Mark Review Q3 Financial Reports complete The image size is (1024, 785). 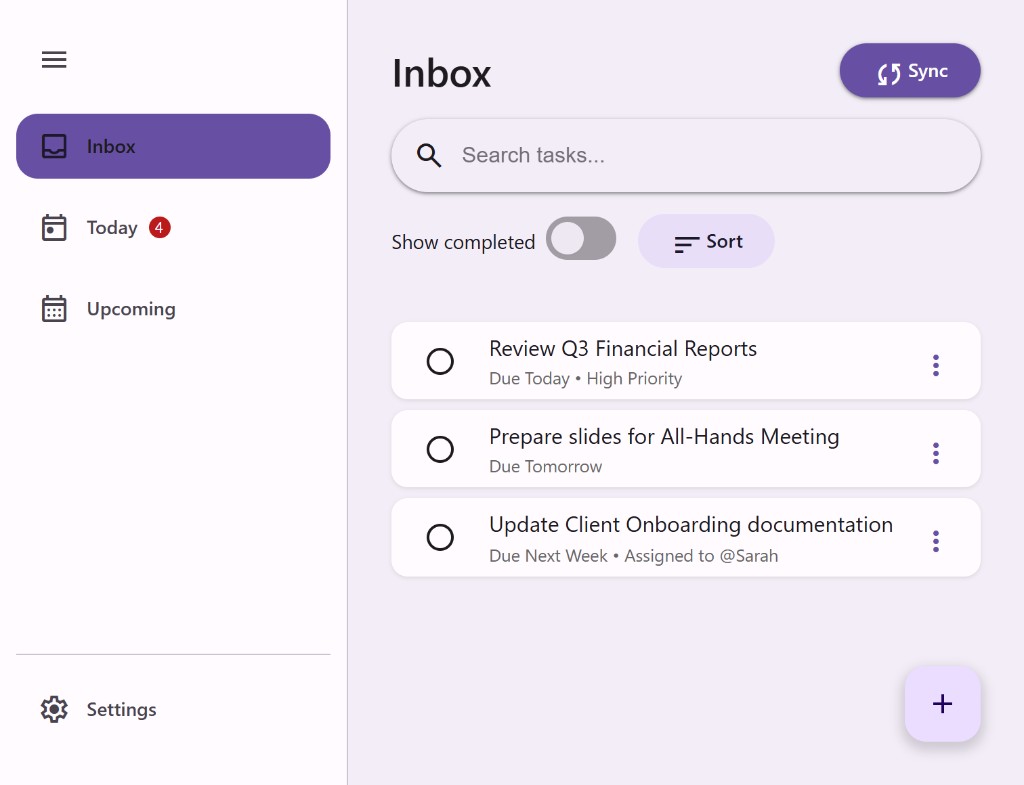click(x=440, y=361)
